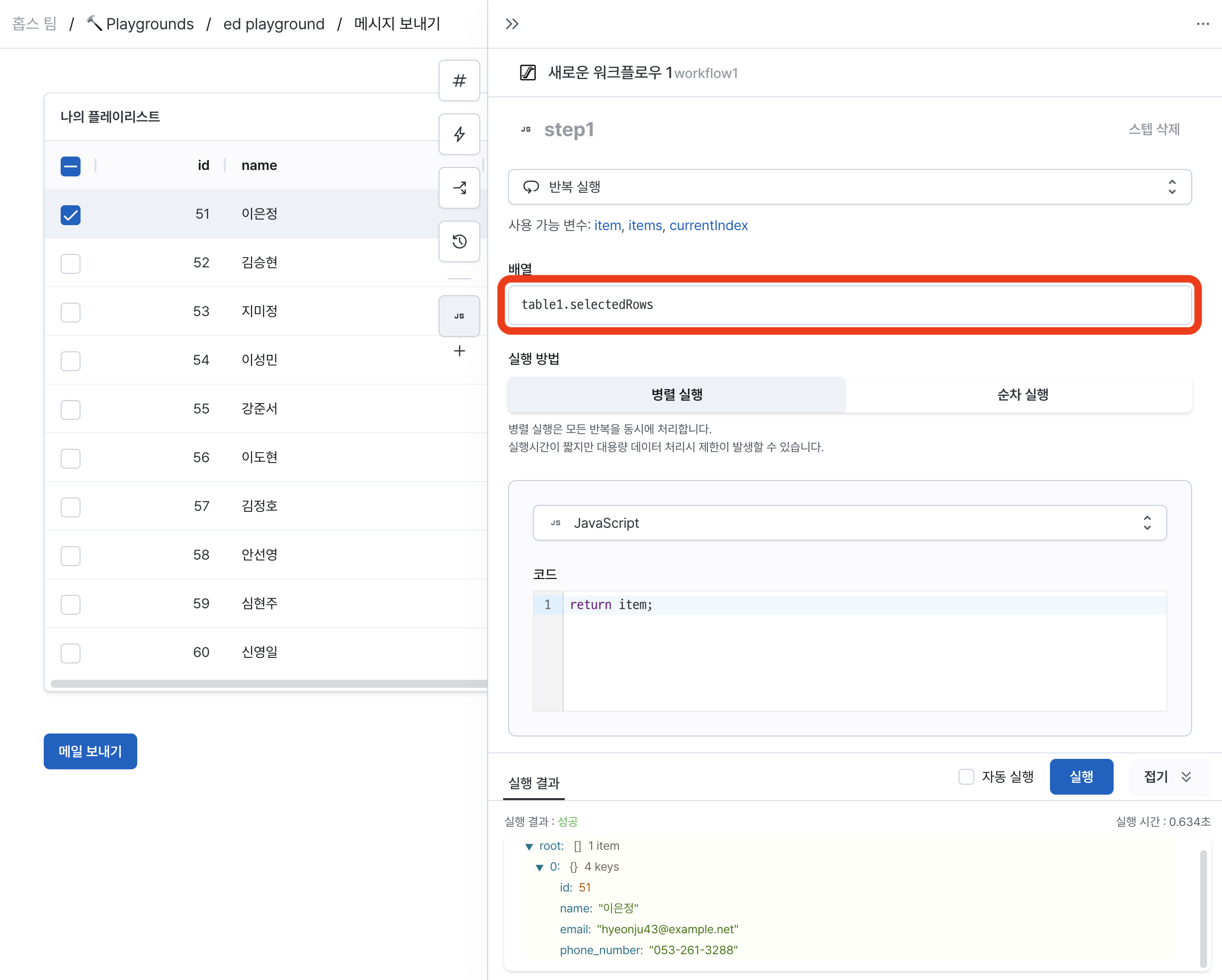Viewport: 1222px width, 980px height.
Task: Check the row 60 신영일 checkbox
Action: (70, 653)
